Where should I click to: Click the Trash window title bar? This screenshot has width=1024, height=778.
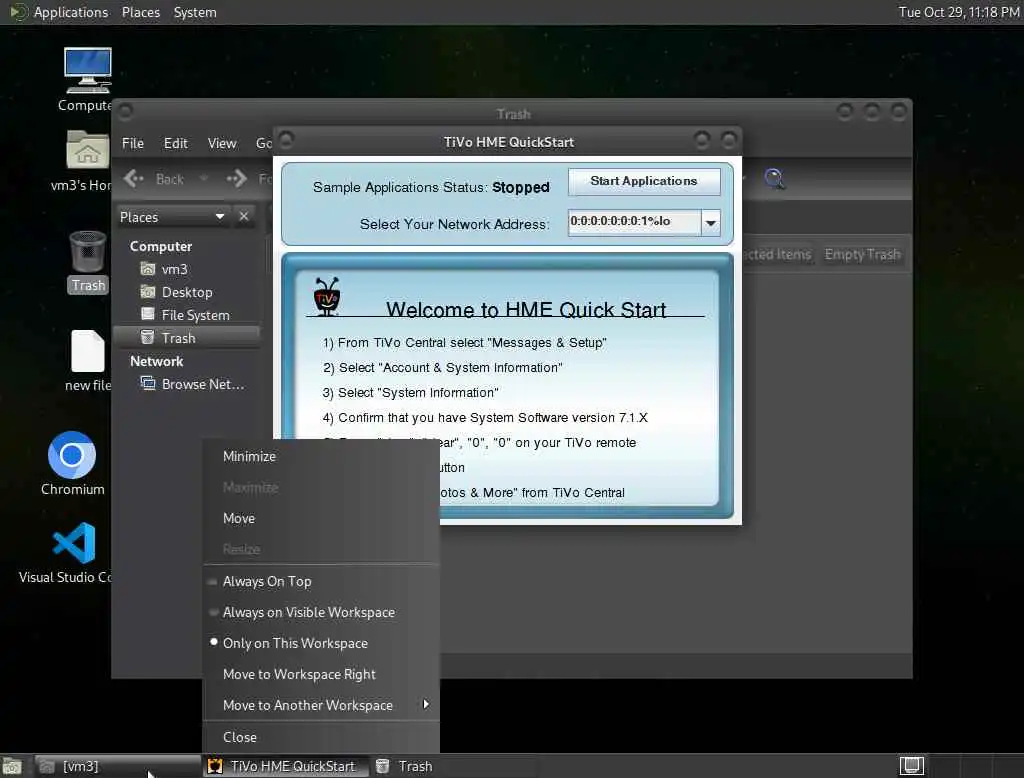[513, 114]
